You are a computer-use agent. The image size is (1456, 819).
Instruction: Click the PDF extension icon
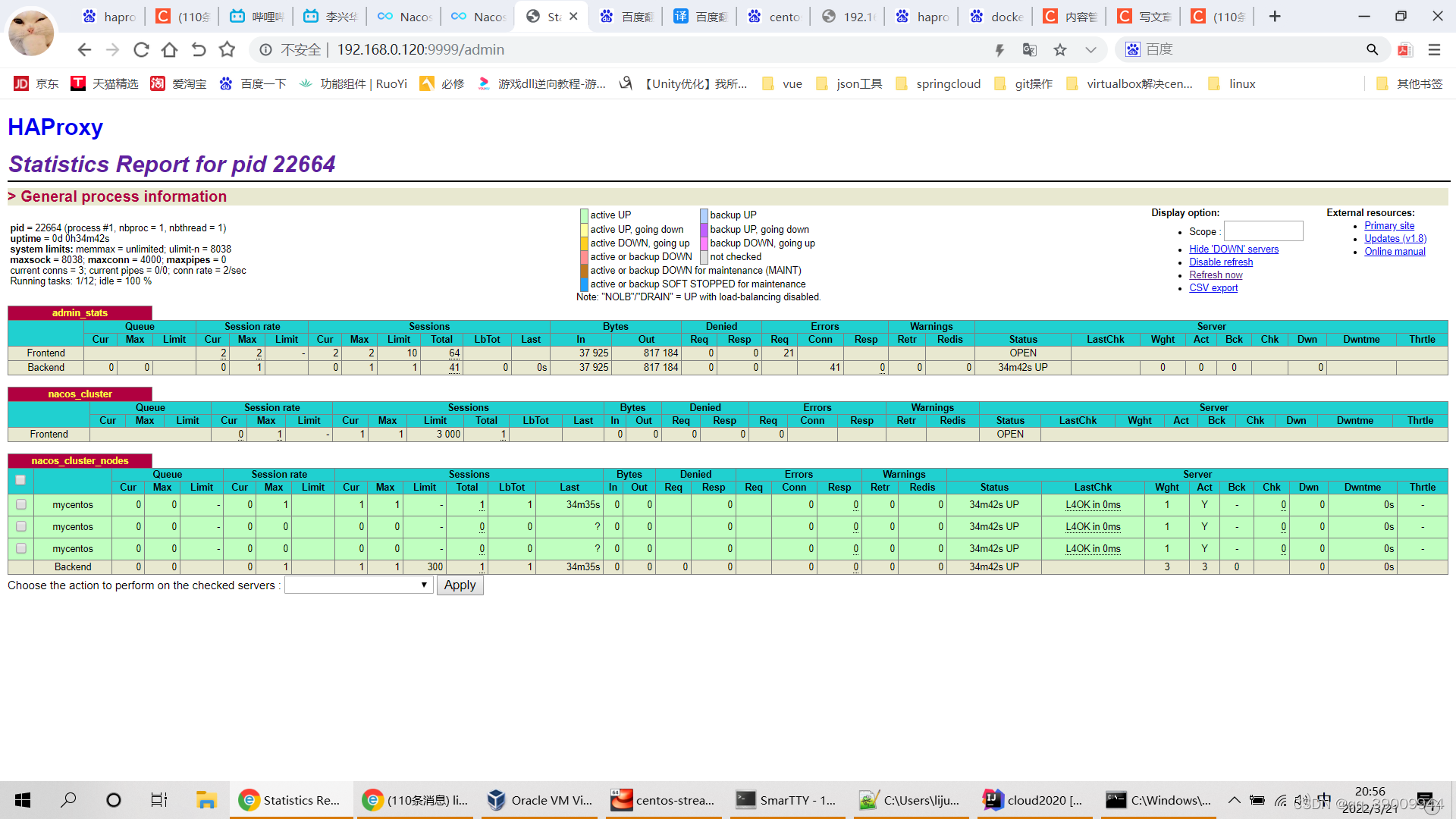coord(1405,50)
